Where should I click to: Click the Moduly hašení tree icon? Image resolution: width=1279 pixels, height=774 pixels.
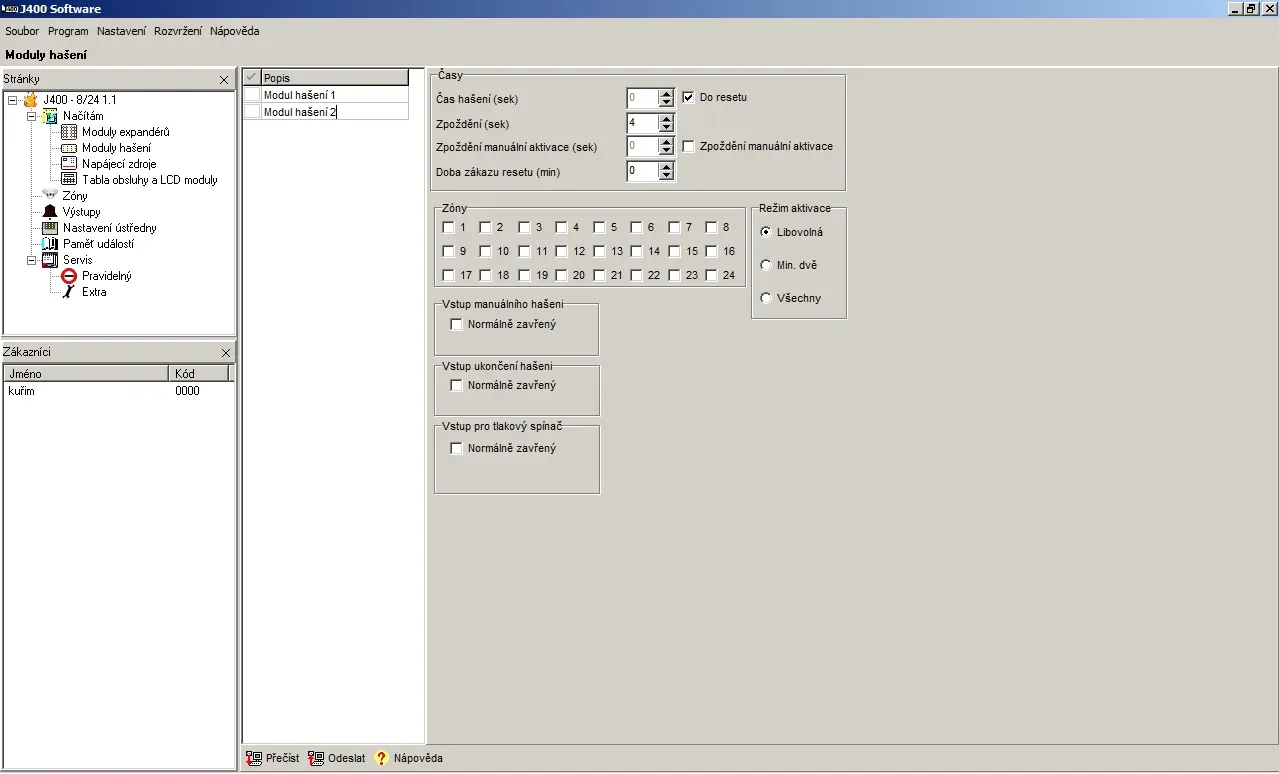(69, 148)
